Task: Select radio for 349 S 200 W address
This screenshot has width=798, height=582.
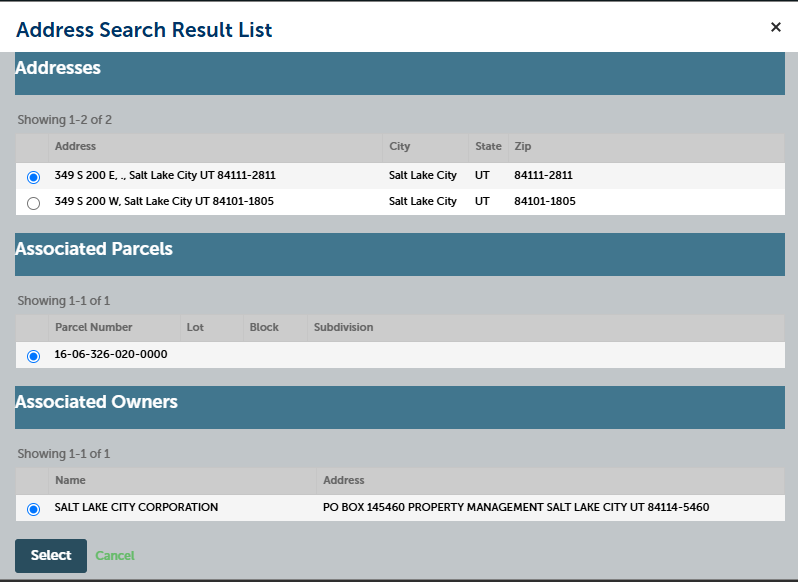Action: point(34,203)
